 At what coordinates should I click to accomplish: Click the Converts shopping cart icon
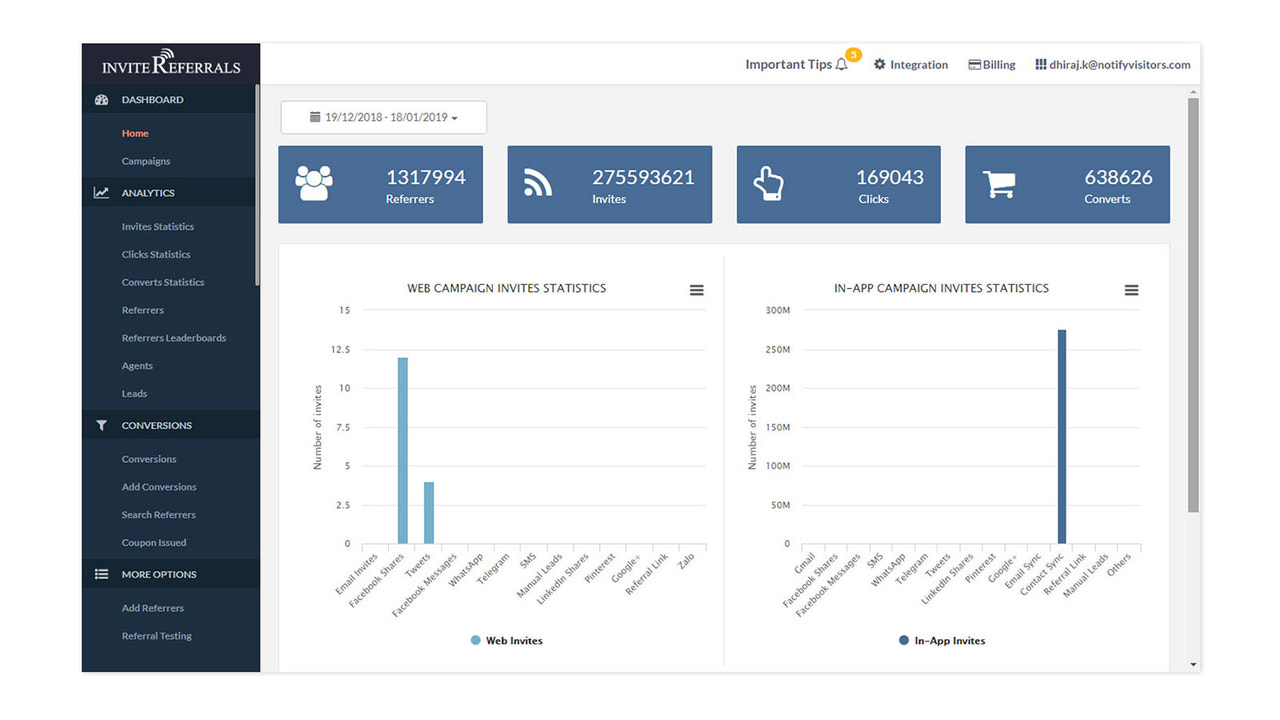tap(997, 183)
